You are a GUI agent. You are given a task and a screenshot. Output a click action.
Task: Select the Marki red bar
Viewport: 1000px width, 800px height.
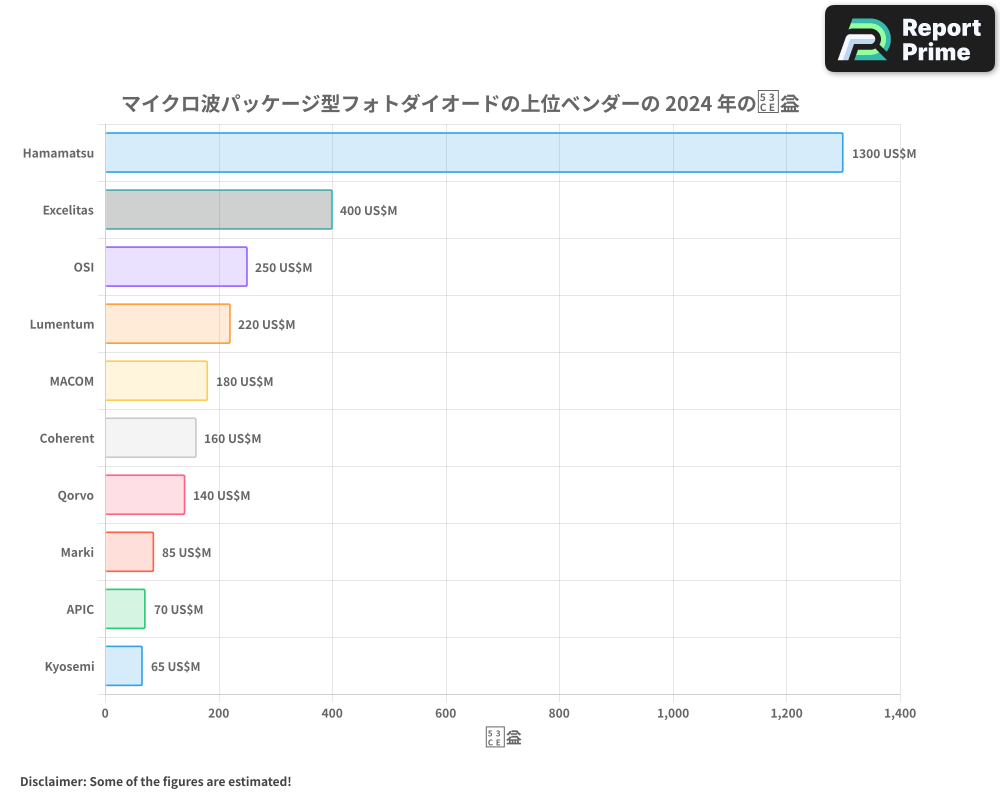coord(128,552)
